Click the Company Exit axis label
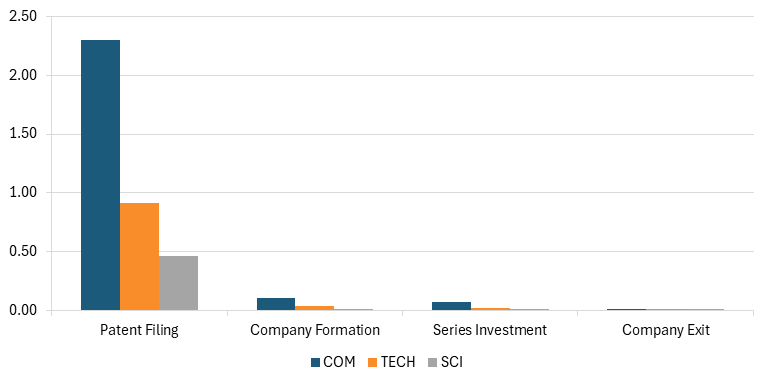The height and width of the screenshot is (384, 768). 666,331
